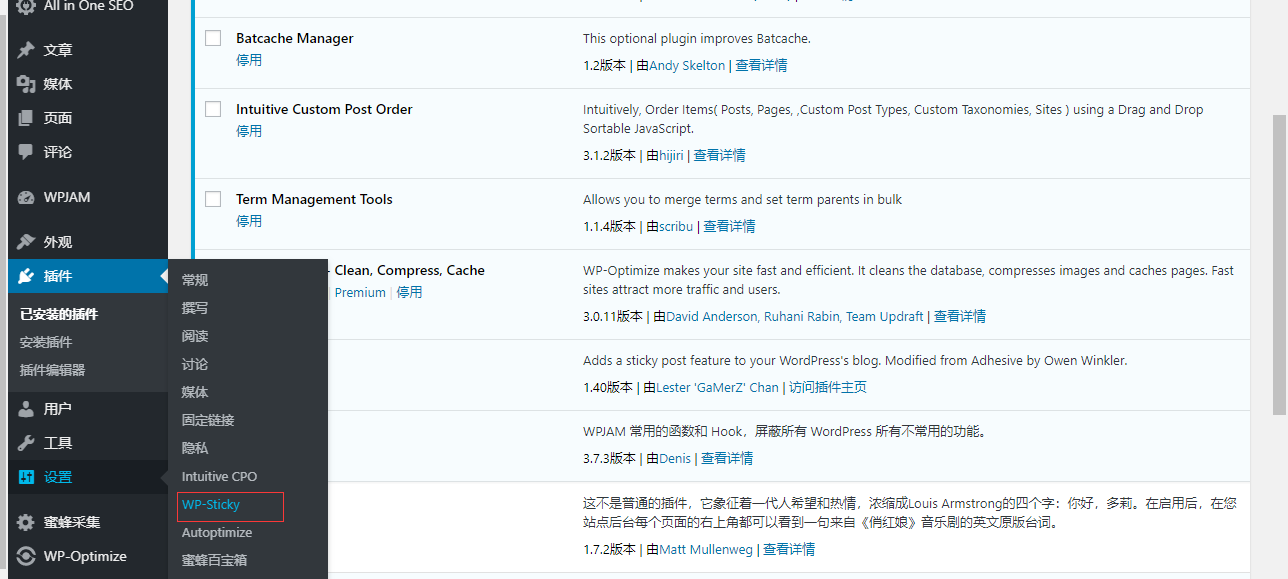Click the pushpin icon beside 文章

pos(26,50)
